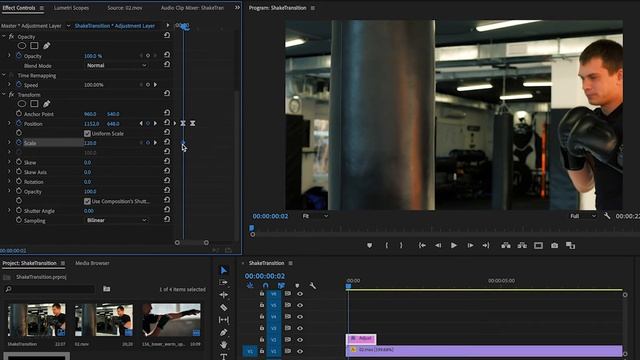
Task: Click Mark In bracket button
Action: (387, 245)
